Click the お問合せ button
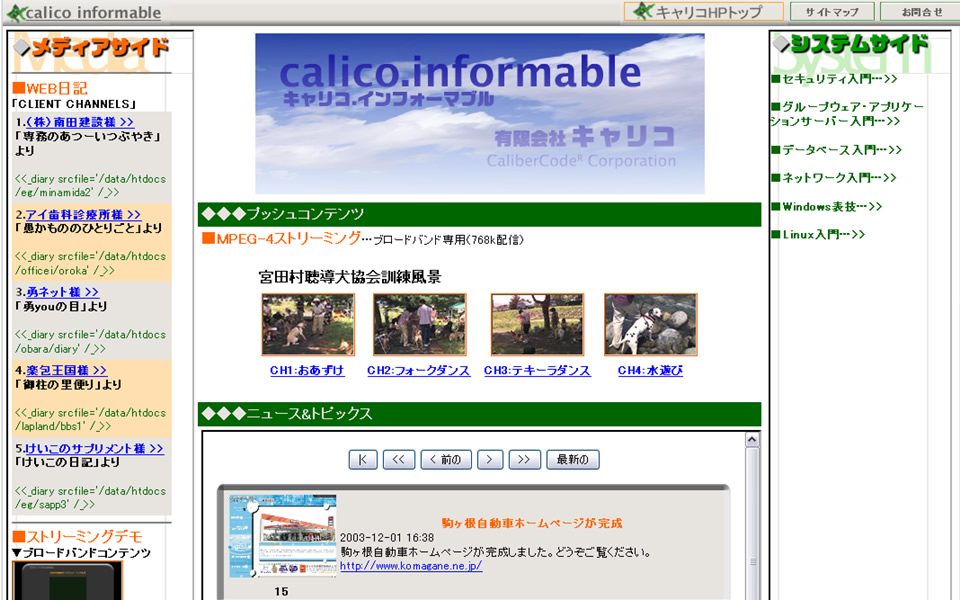960x600 pixels. 920,12
